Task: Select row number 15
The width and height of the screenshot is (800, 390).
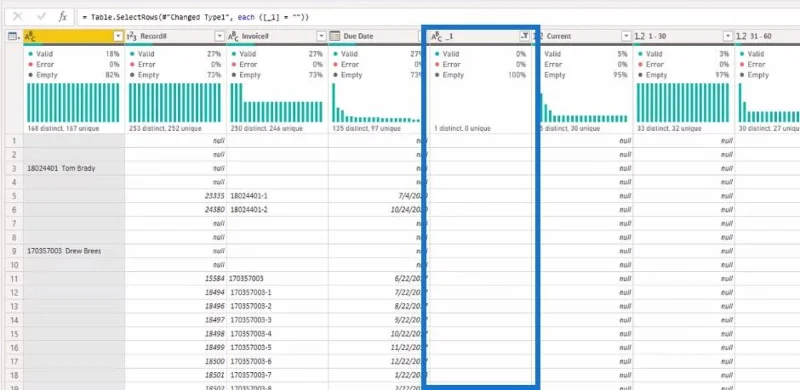Action: [x=14, y=334]
